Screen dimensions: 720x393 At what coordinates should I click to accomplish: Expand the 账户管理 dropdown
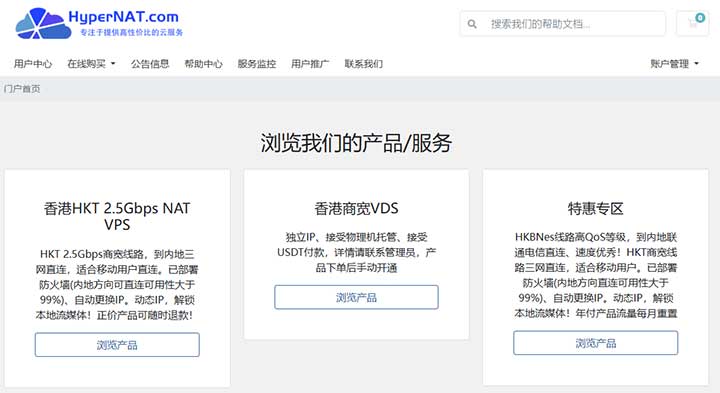pos(674,64)
